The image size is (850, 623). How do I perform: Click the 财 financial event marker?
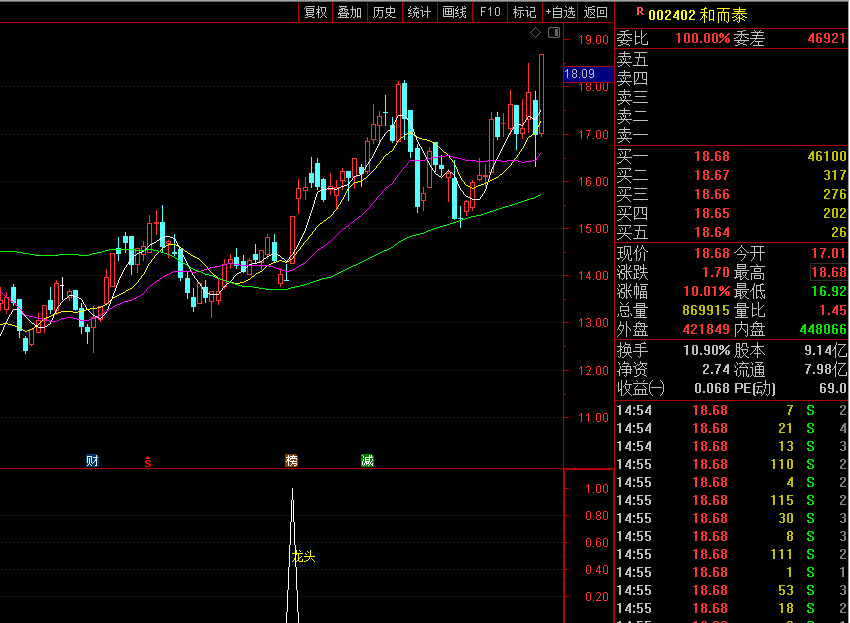[x=92, y=461]
